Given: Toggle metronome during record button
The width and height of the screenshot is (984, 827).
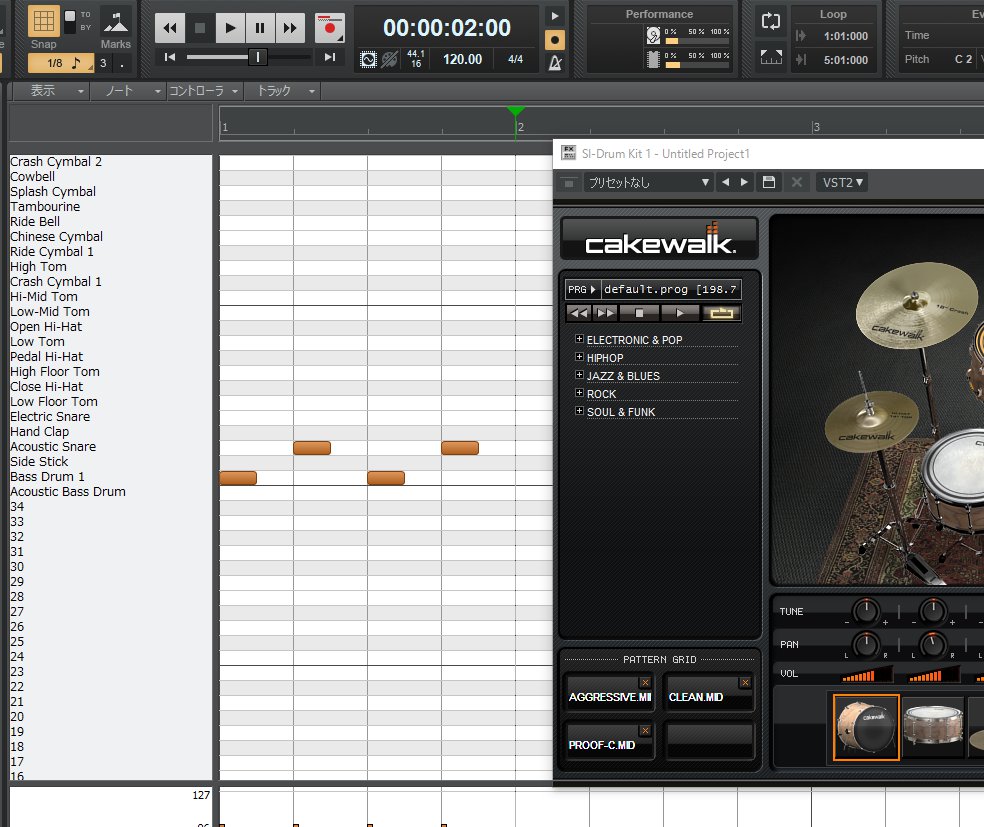Looking at the screenshot, I should [x=555, y=40].
